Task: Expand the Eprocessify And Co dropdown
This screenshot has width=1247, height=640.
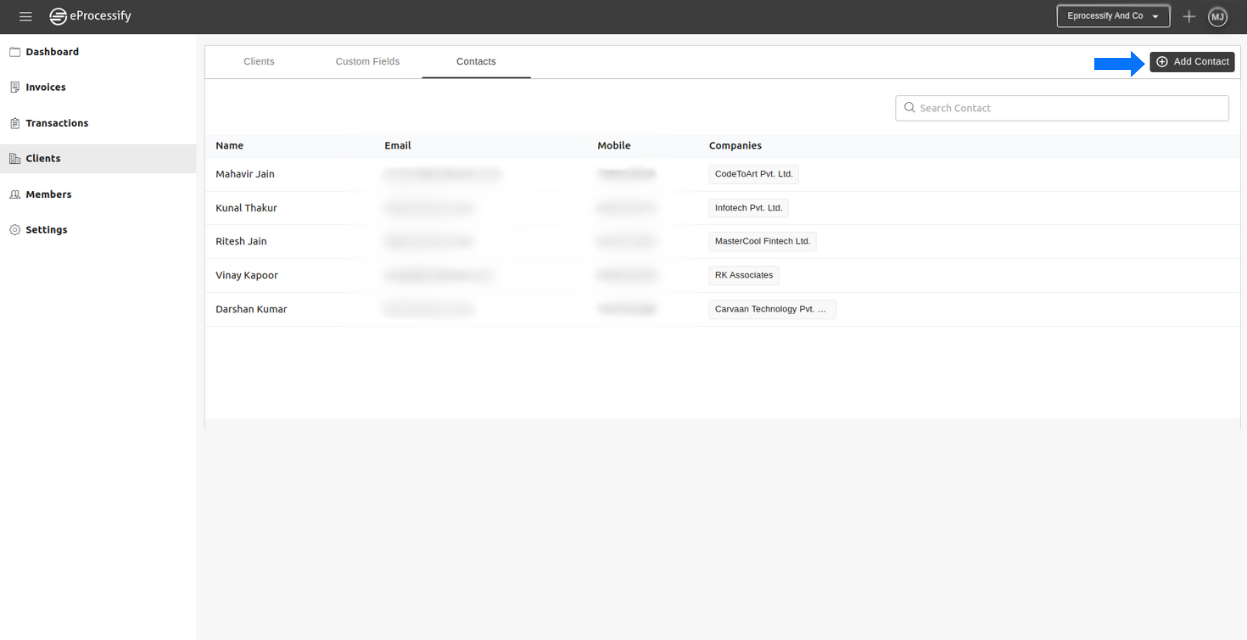Action: coord(1113,16)
